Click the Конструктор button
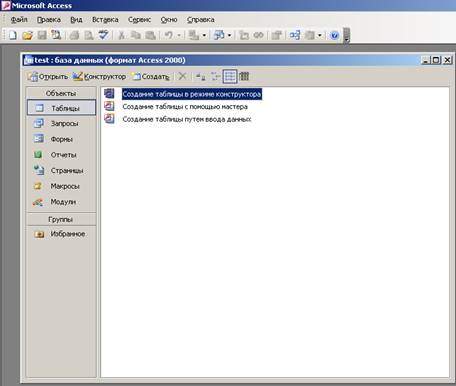Image resolution: width=456 pixels, height=386 pixels. (99, 77)
